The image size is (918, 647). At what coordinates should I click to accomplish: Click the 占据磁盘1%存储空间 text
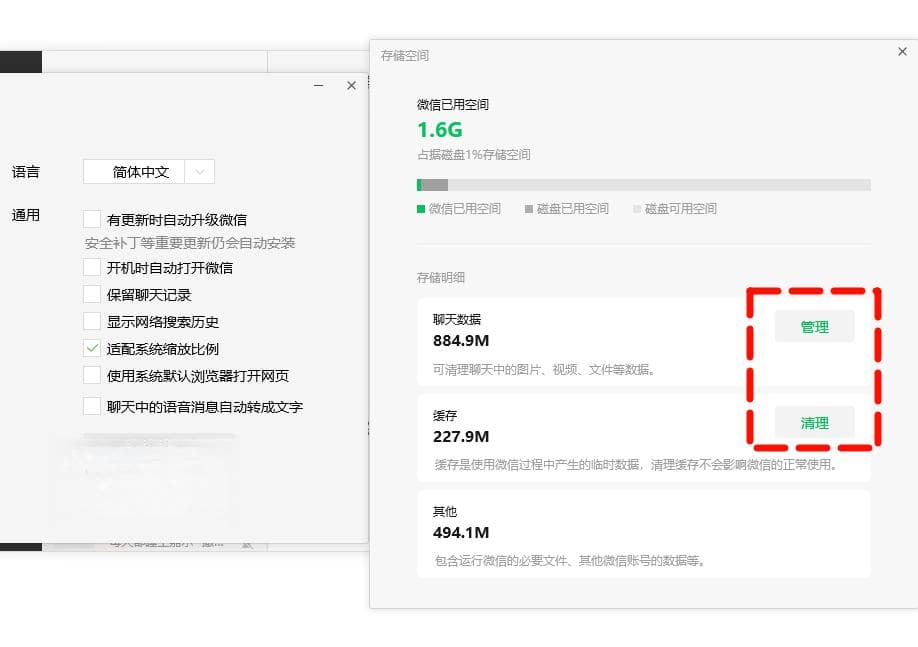[474, 155]
